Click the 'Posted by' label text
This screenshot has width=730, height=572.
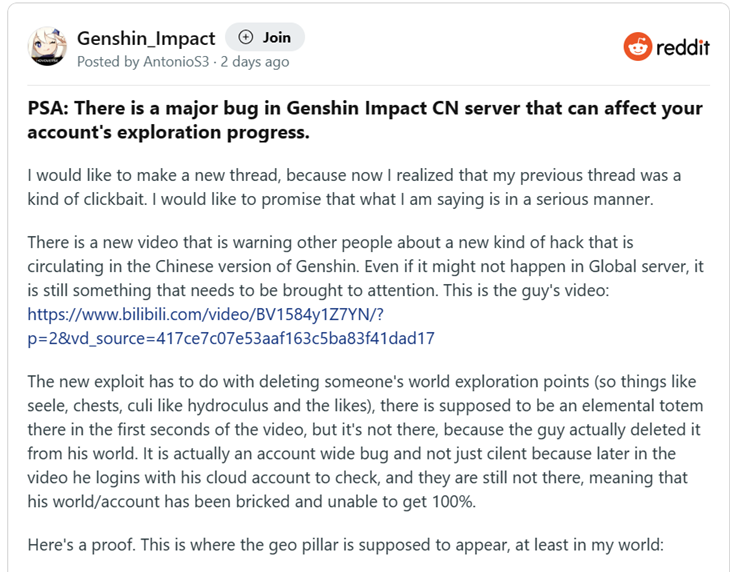tap(108, 62)
